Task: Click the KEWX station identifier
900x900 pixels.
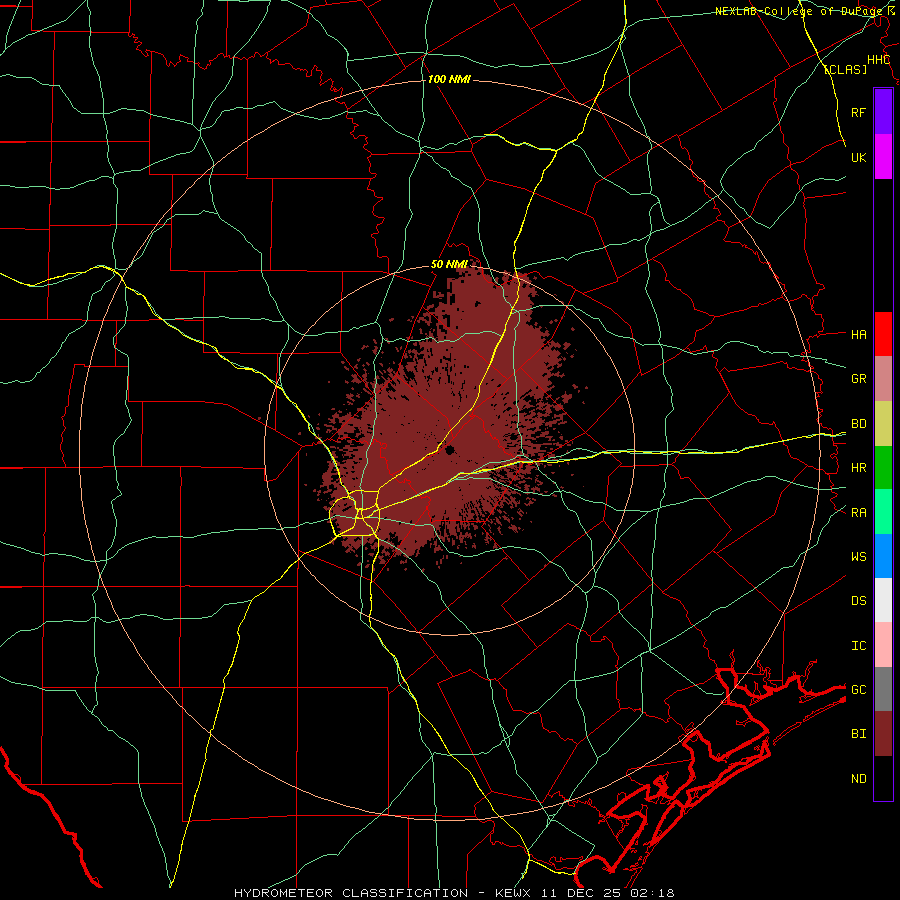Action: click(x=513, y=893)
